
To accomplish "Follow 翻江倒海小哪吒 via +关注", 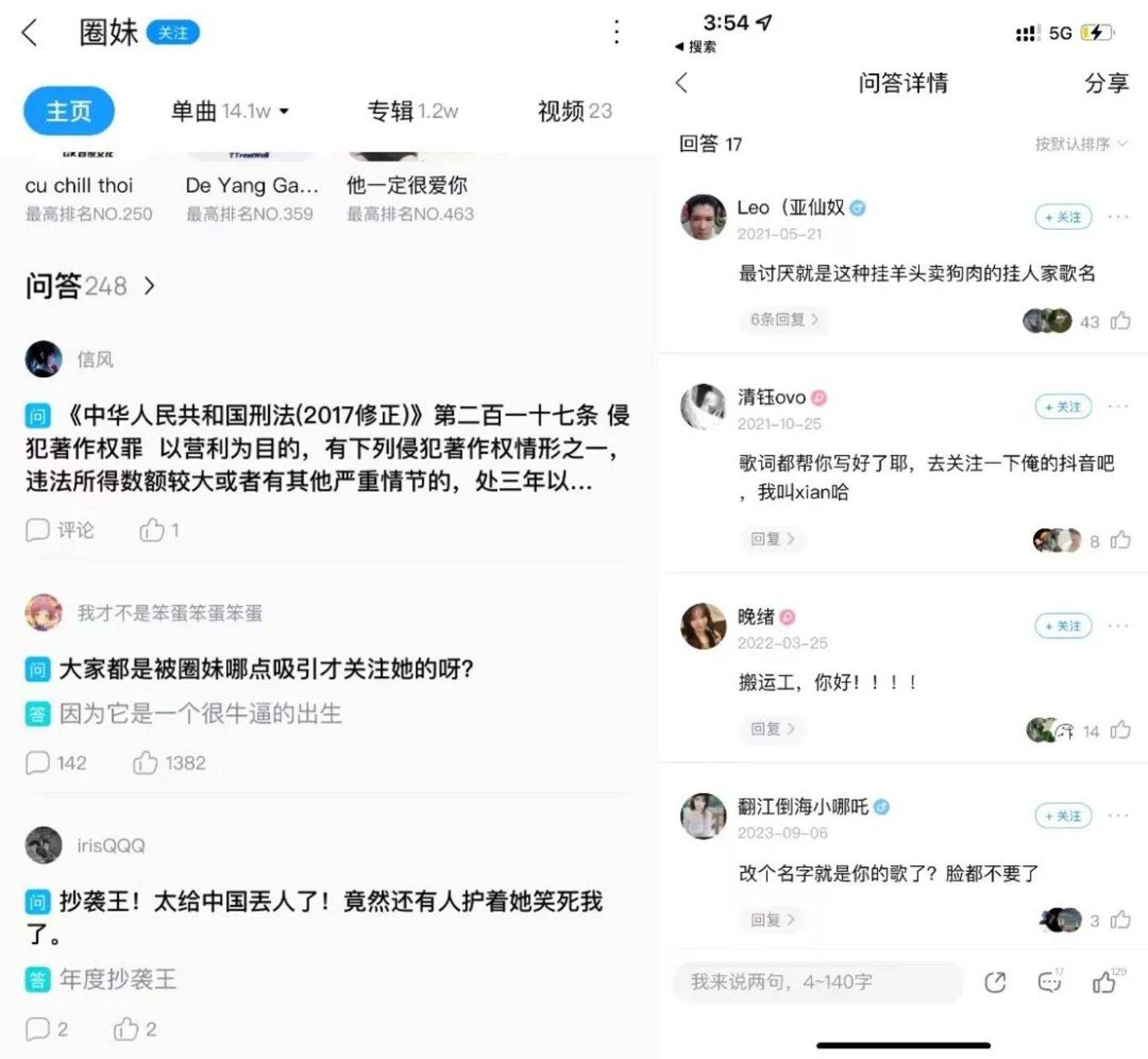I will coord(1063,816).
